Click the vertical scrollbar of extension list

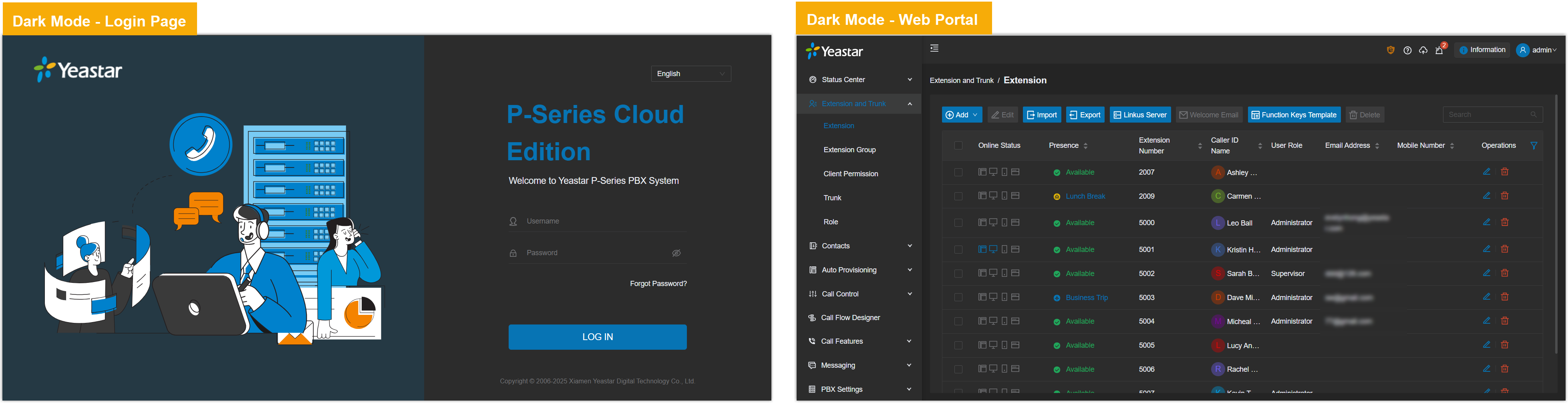pos(1556,225)
